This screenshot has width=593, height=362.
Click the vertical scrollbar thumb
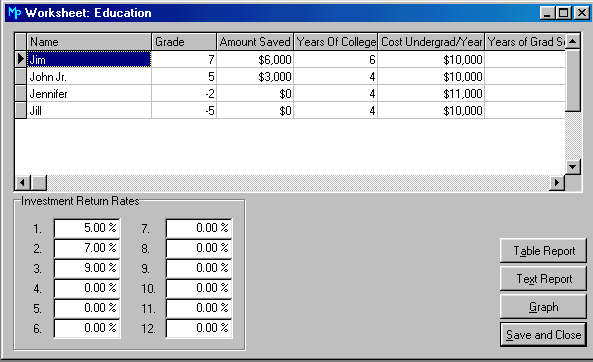click(573, 80)
